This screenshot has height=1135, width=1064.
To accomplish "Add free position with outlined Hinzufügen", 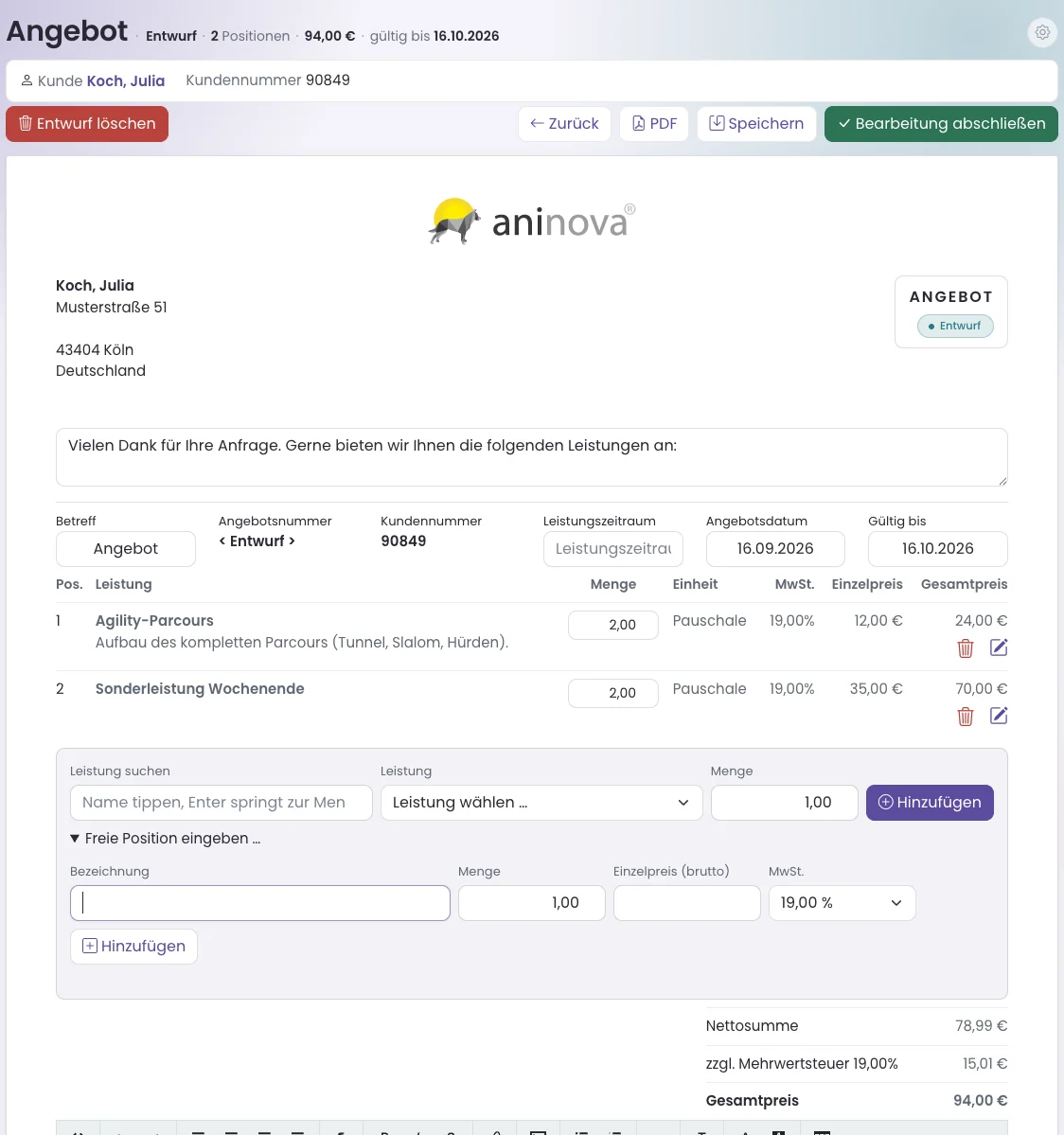I will [133, 946].
